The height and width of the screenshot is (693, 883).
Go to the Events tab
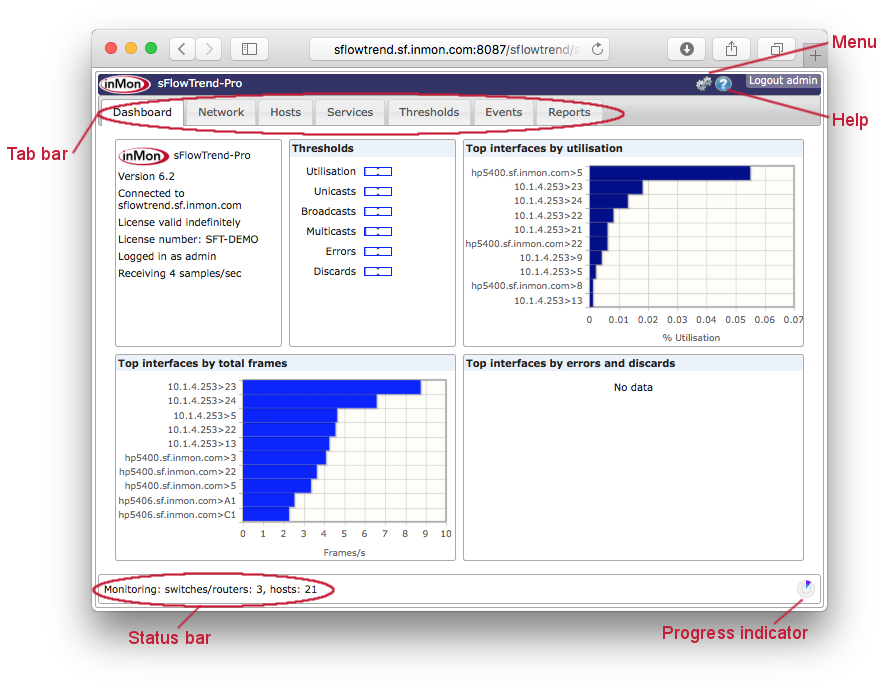pyautogui.click(x=503, y=112)
